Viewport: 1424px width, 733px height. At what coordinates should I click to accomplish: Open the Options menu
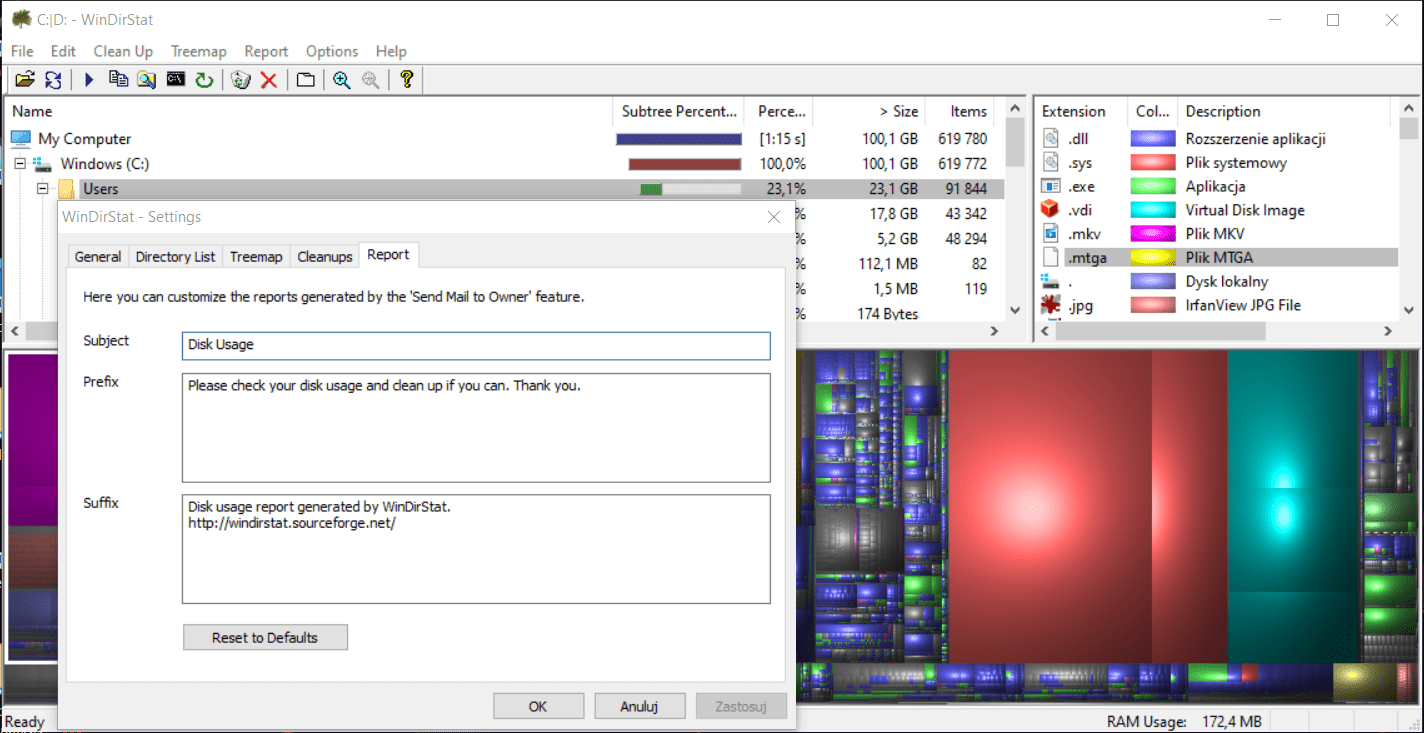[x=332, y=51]
